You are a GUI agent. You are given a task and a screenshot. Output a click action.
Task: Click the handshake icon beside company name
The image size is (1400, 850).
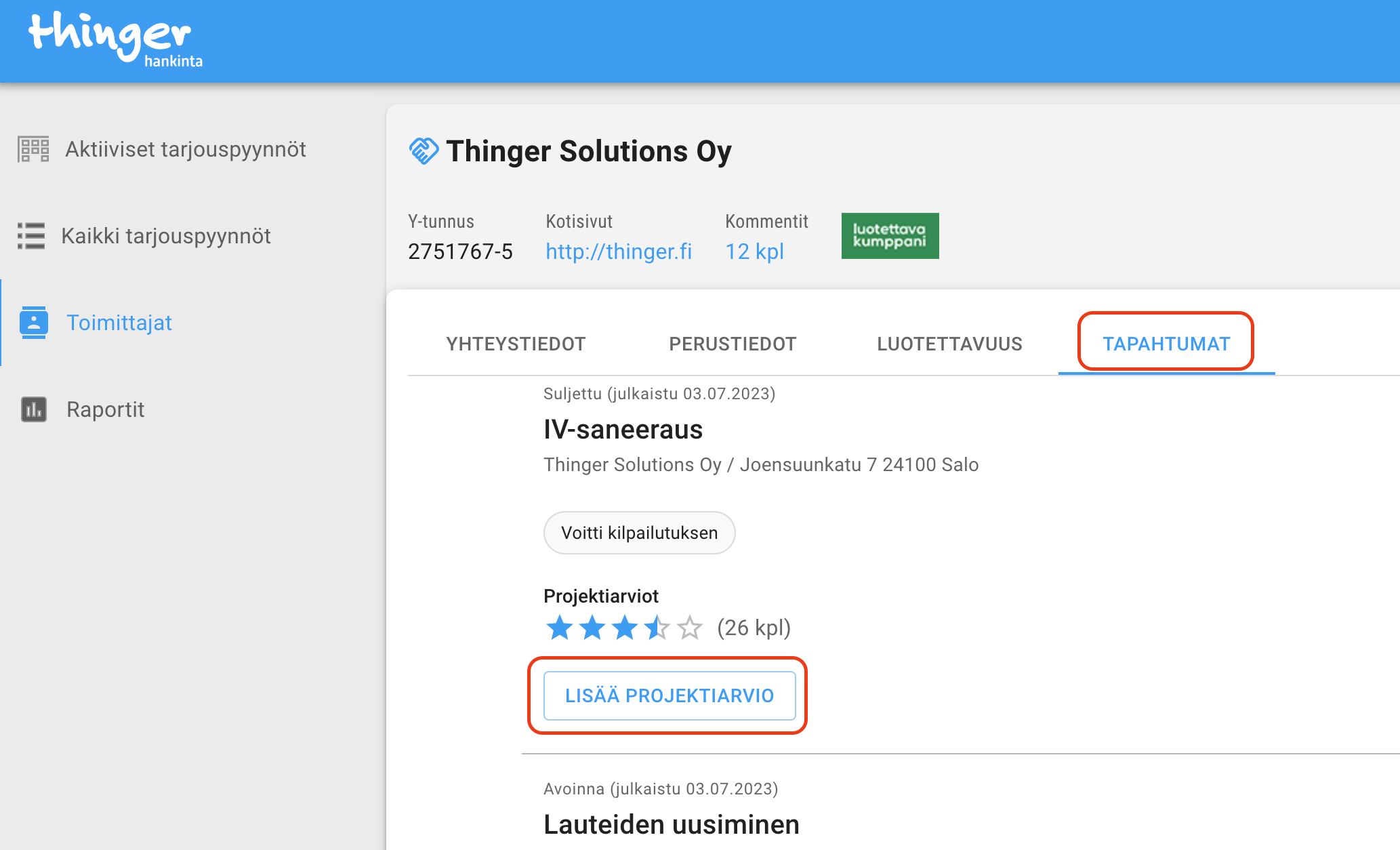point(424,150)
